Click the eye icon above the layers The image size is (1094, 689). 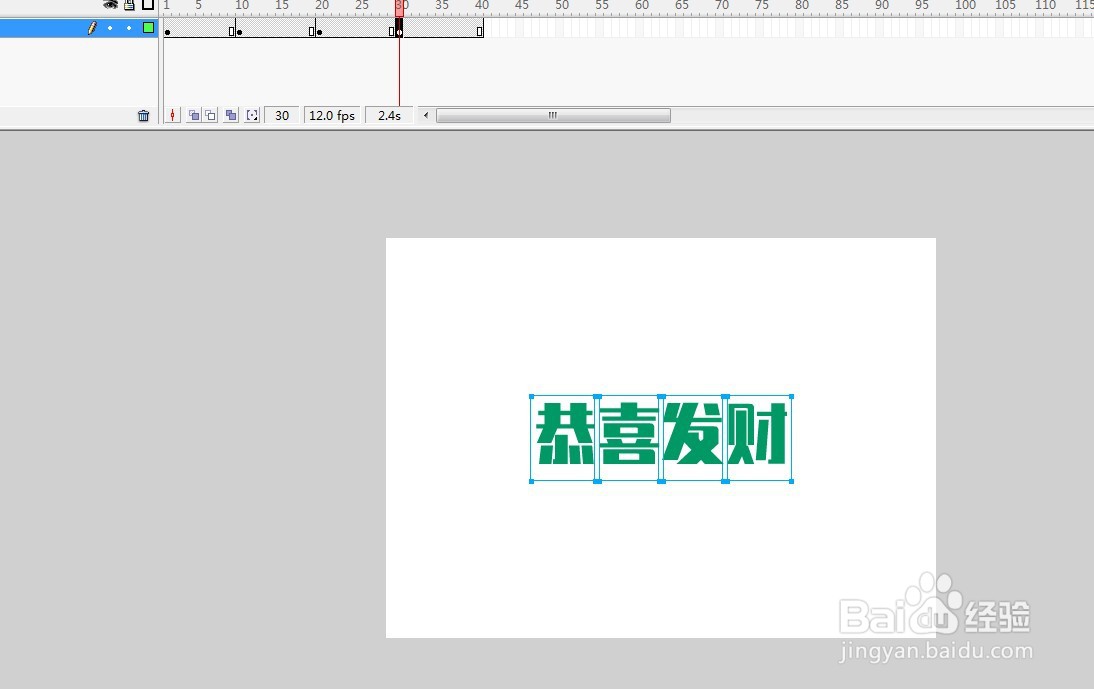point(110,5)
